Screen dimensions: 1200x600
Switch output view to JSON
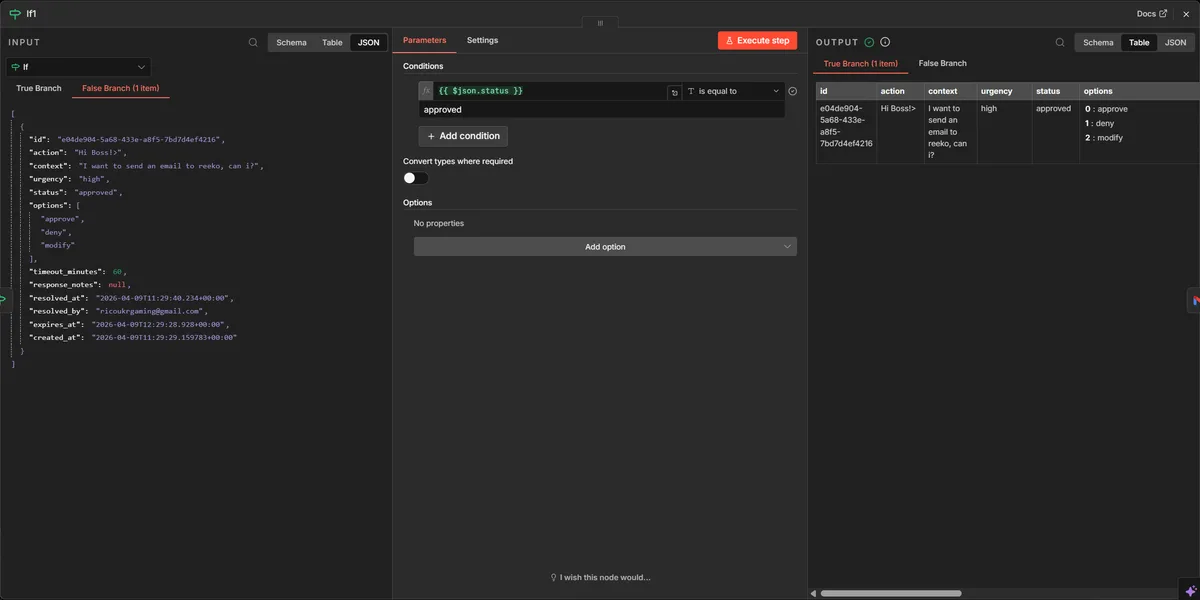pyautogui.click(x=1175, y=42)
